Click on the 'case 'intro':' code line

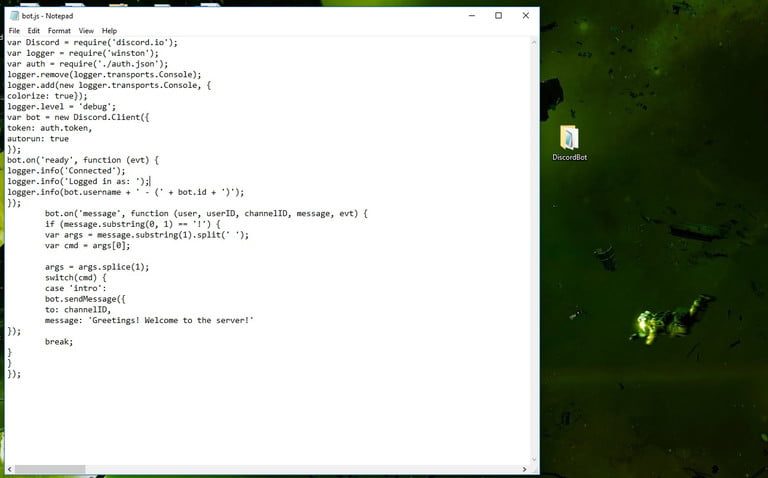click(68, 288)
